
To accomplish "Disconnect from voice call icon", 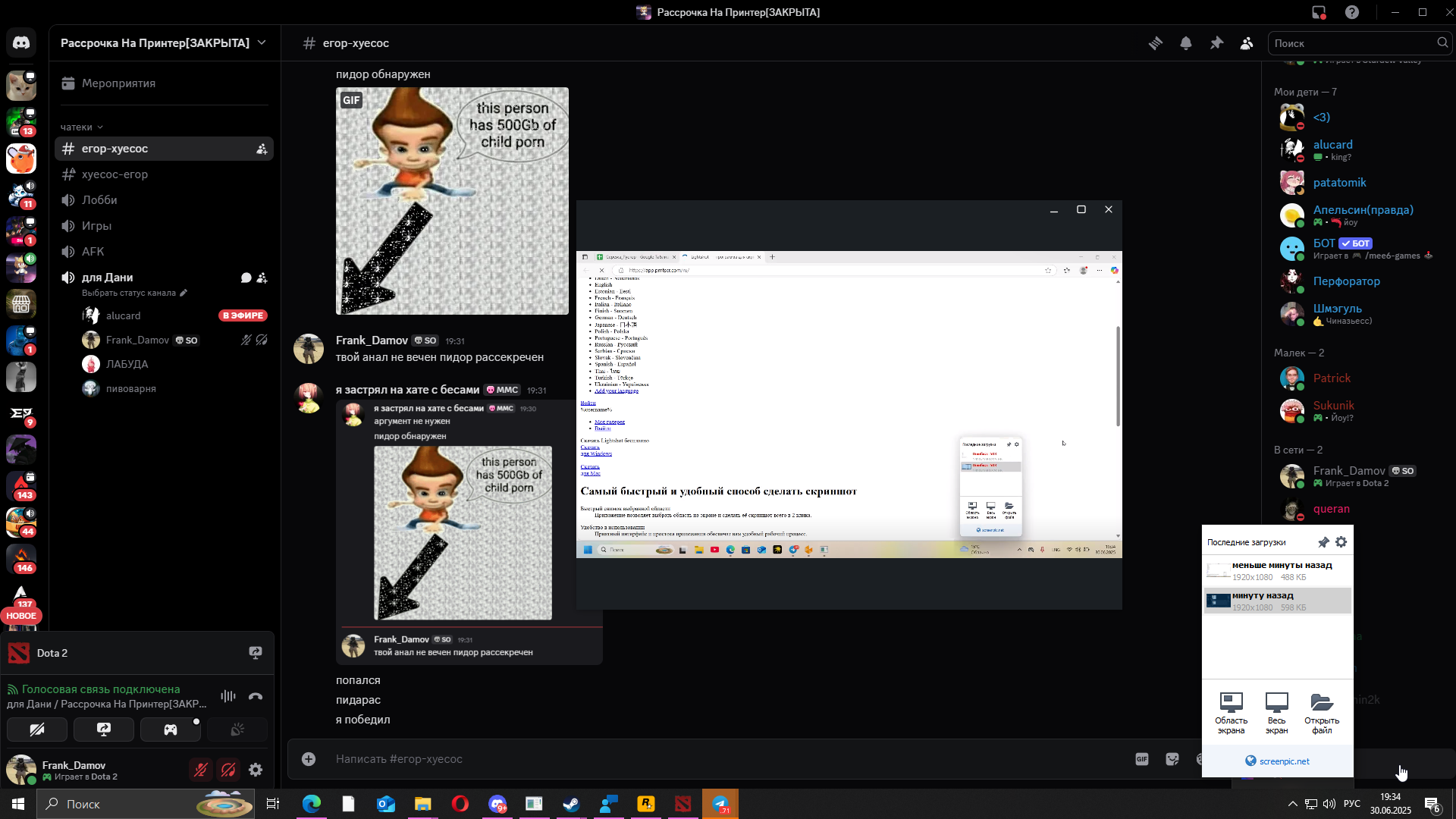I will click(x=256, y=695).
